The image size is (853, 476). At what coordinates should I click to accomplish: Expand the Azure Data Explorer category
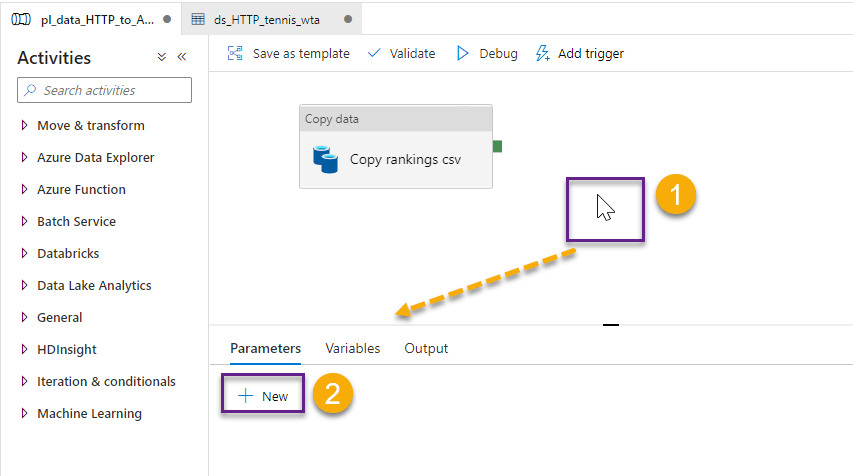(x=95, y=157)
